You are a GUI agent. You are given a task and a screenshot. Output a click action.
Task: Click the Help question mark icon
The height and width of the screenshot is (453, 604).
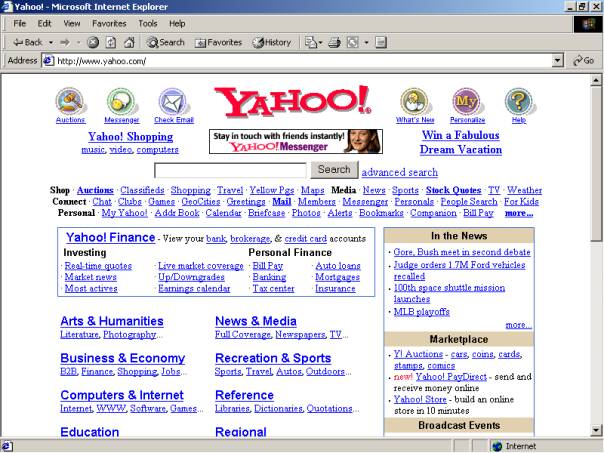point(518,101)
